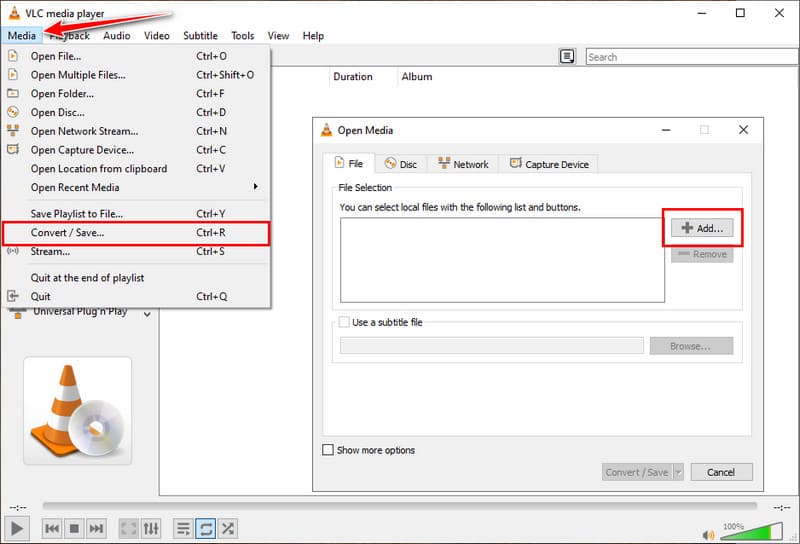Cancel the Open Media dialog
Image resolution: width=800 pixels, height=544 pixels.
tap(720, 472)
